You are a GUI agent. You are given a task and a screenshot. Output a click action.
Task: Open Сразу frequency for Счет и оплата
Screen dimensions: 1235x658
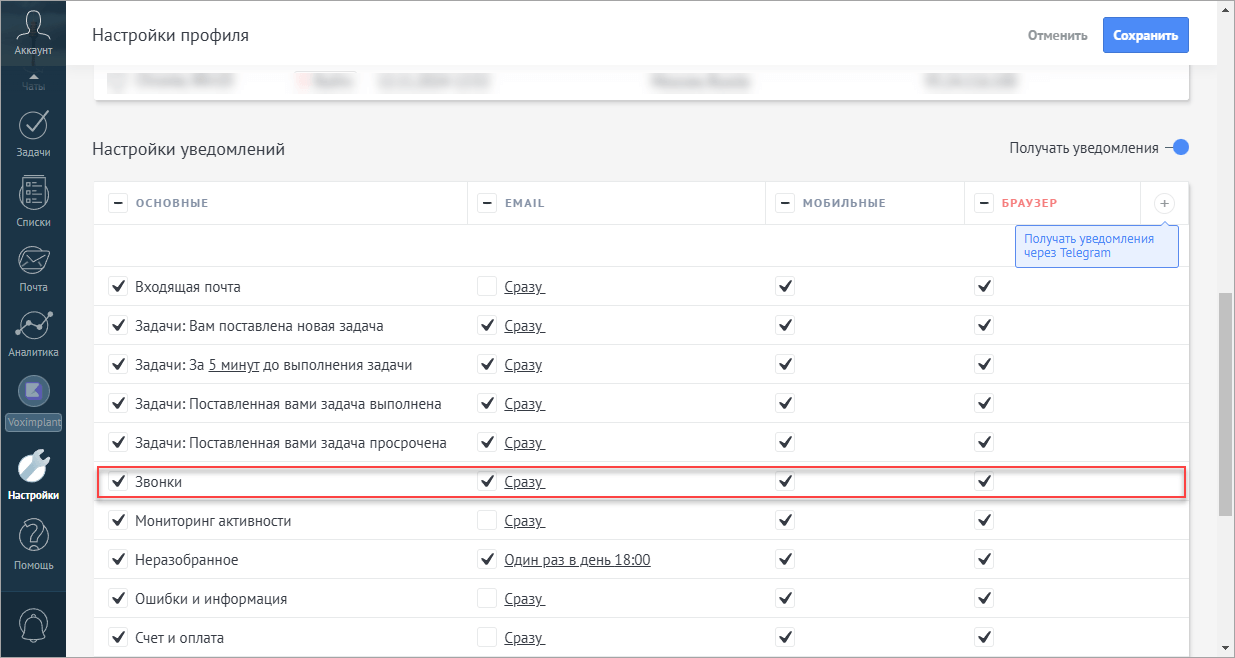click(x=524, y=638)
